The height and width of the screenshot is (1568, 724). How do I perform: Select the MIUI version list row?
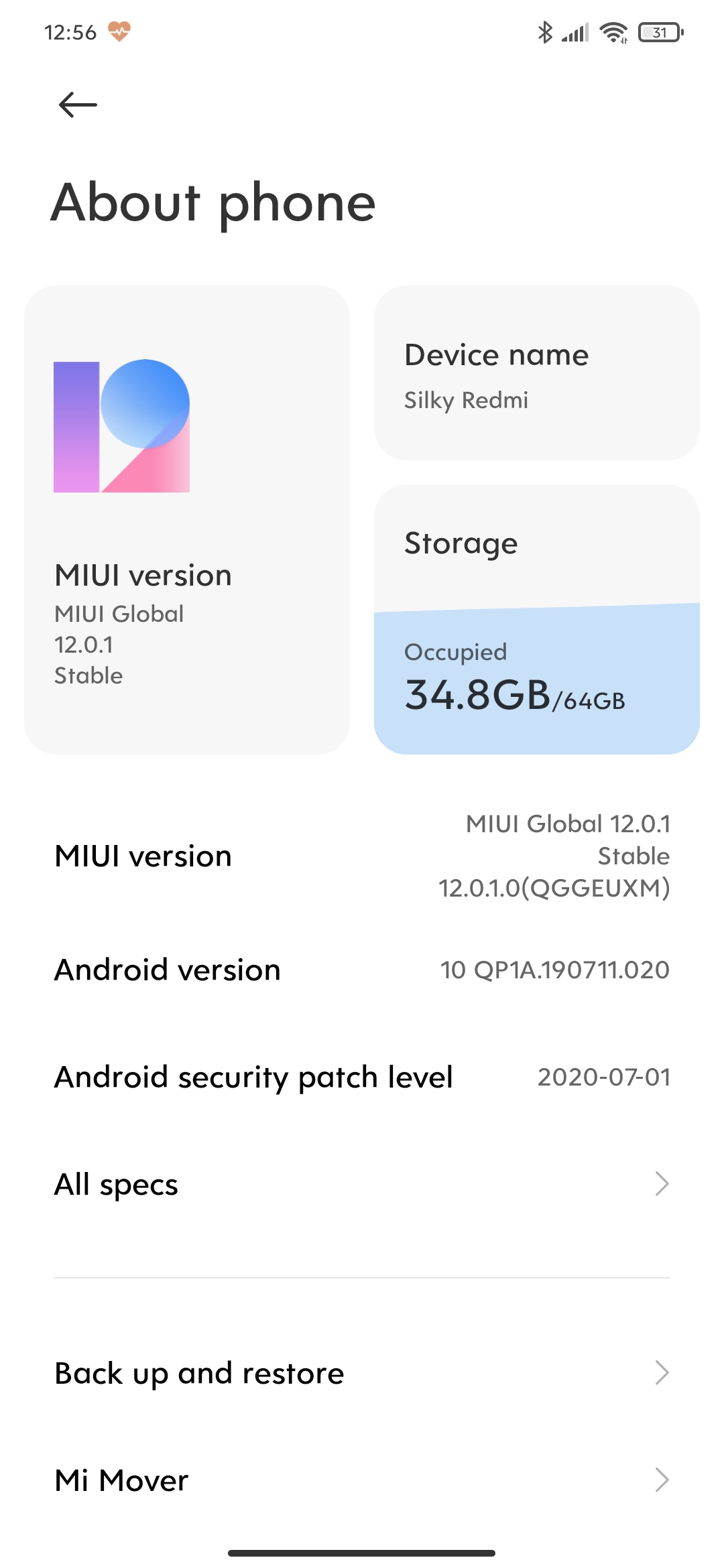click(362, 856)
